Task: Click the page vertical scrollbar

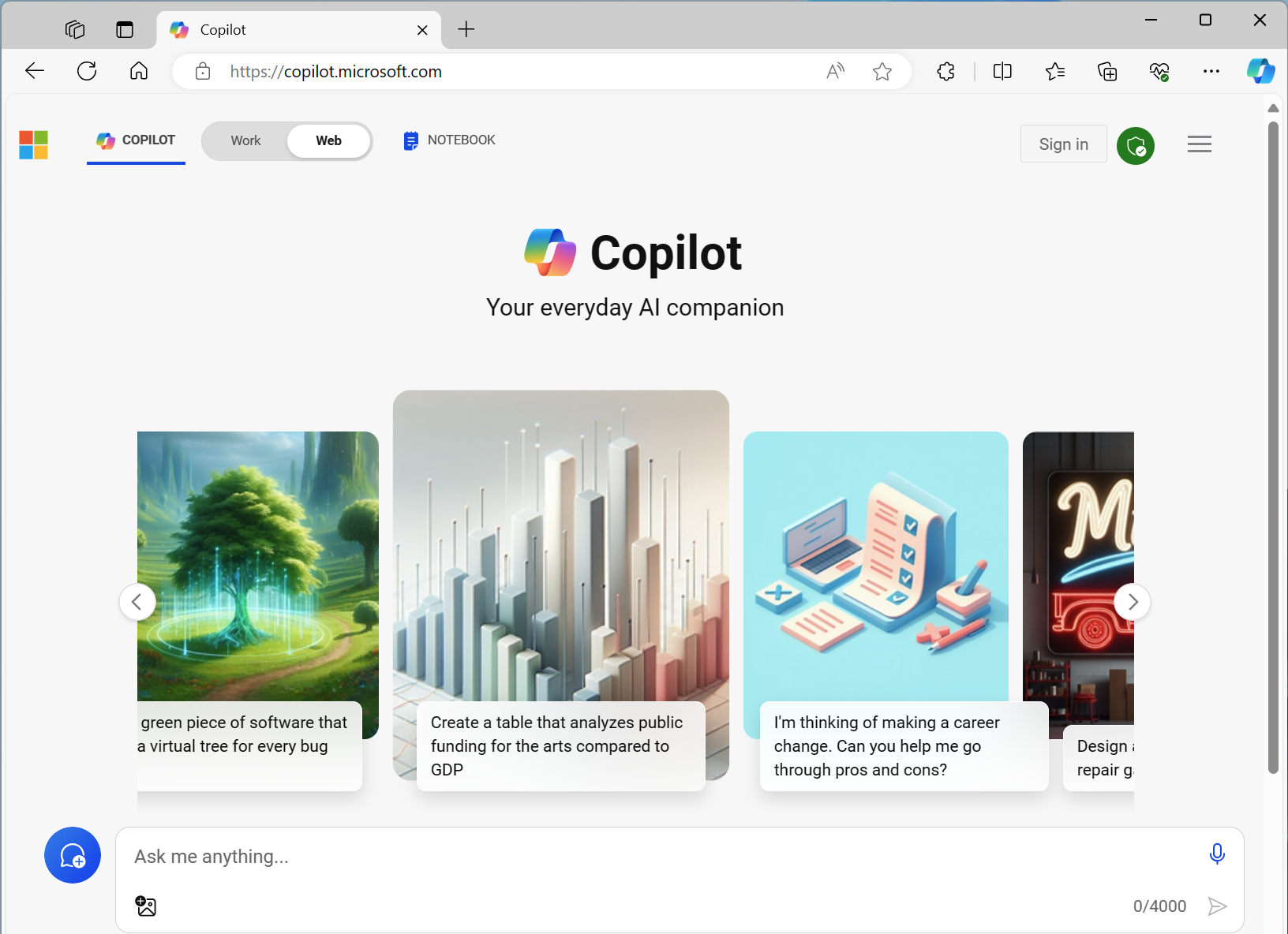Action: [1273, 448]
